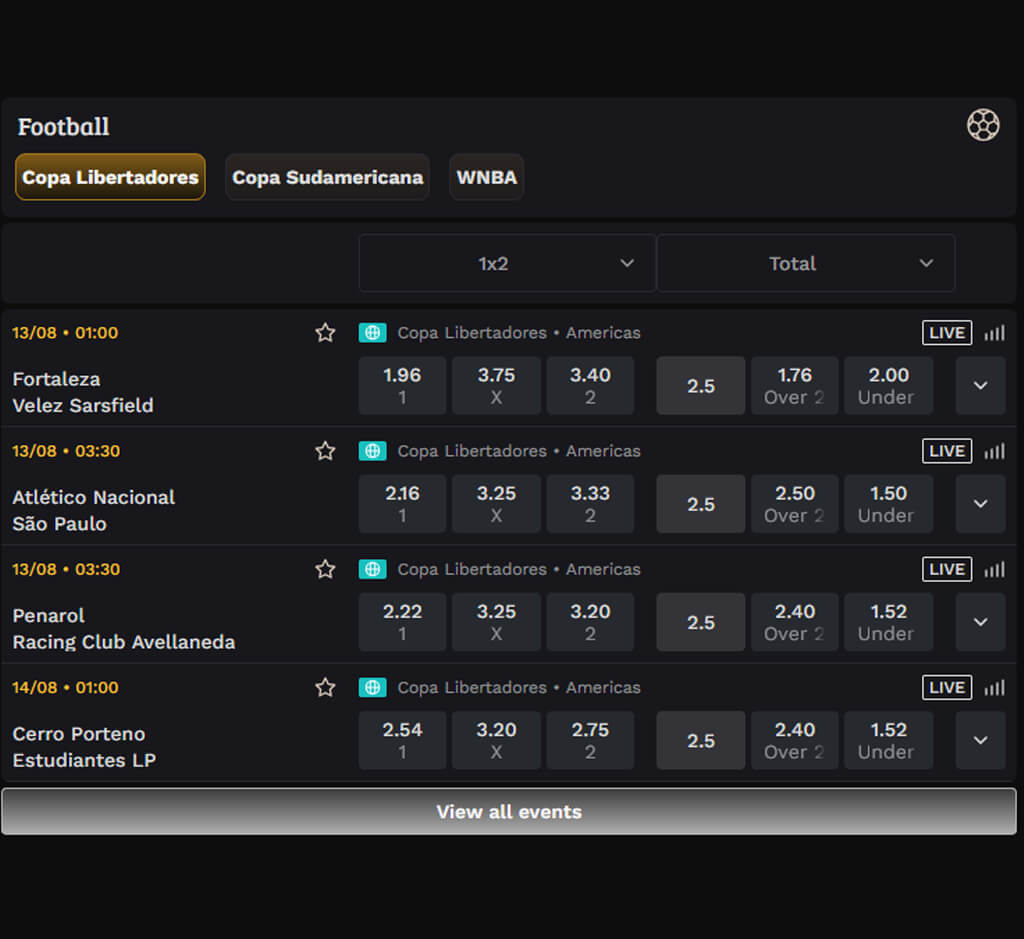Bet on Atlético Nacional win at 2.16
Screen dimensions: 1024x939
402,504
